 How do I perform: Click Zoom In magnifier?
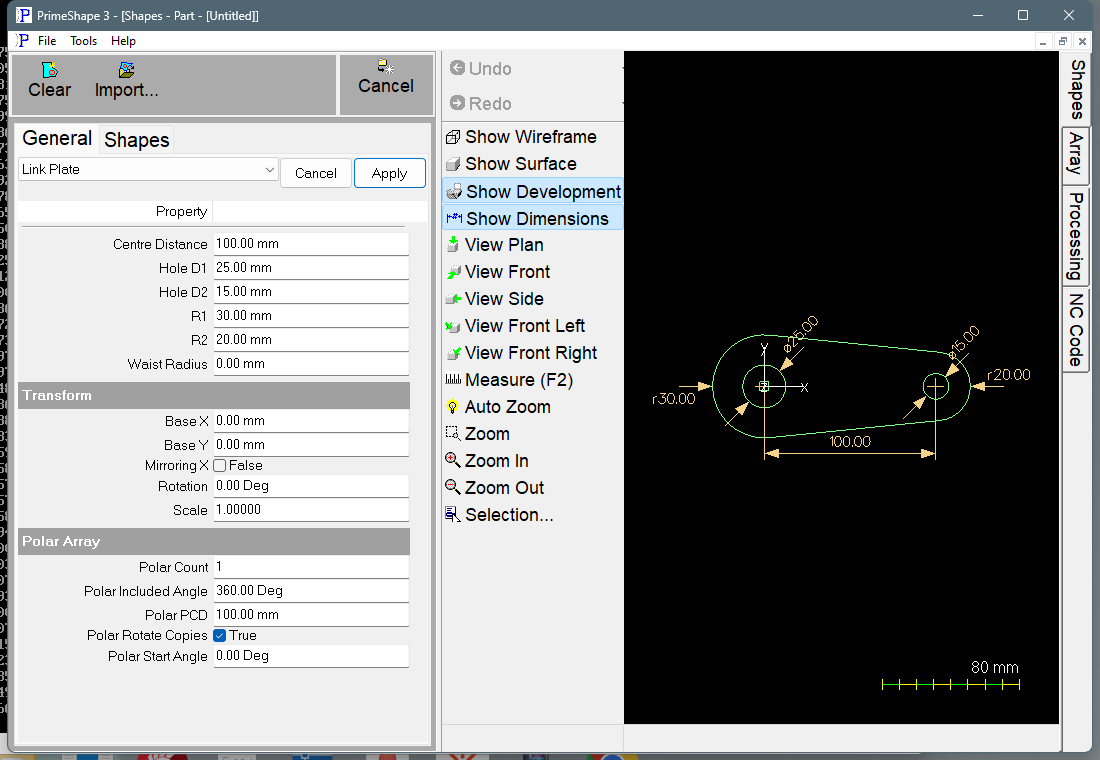pyautogui.click(x=452, y=460)
